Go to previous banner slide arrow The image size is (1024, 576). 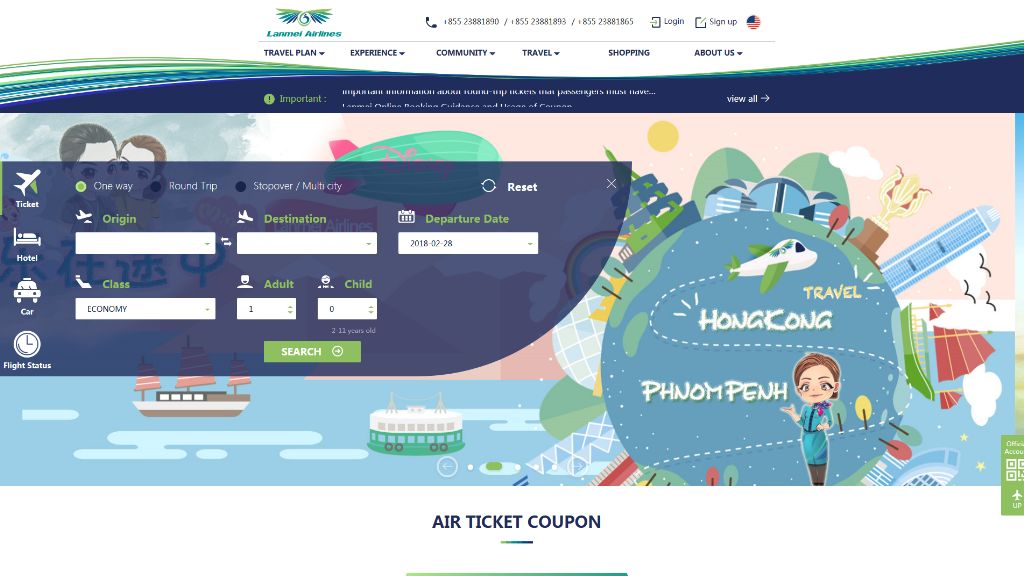(x=447, y=466)
